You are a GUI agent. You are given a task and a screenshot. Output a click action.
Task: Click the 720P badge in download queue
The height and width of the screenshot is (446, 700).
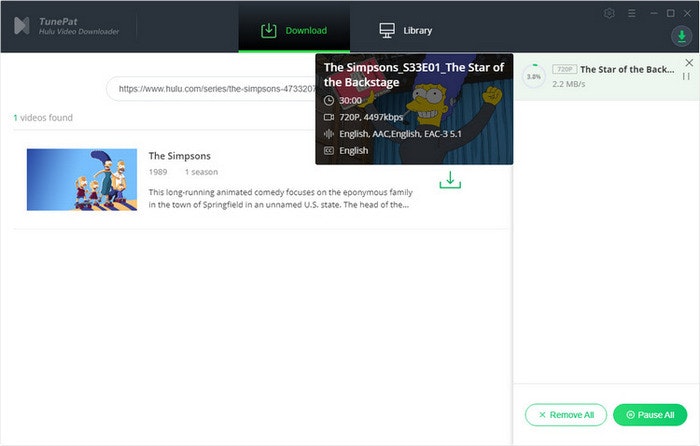564,69
